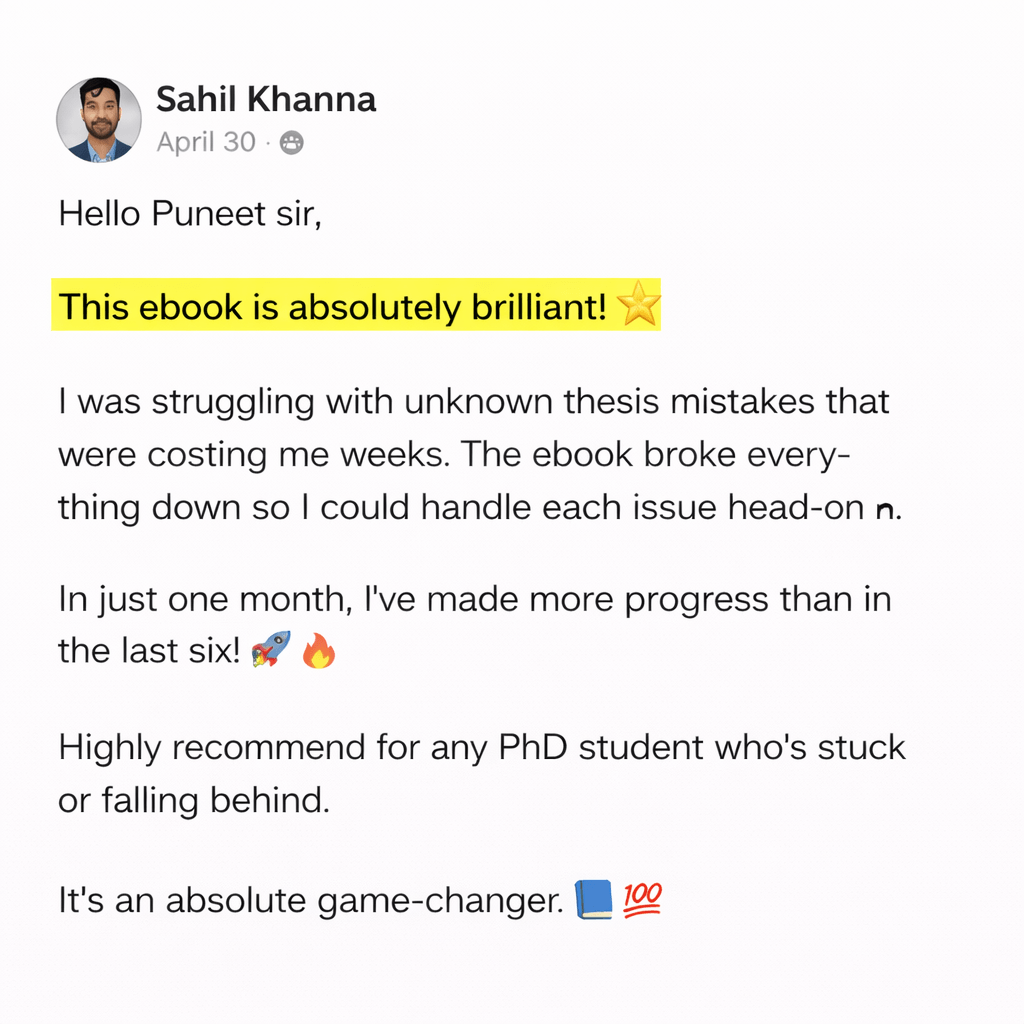Click the text "or falling behind."

tap(193, 801)
